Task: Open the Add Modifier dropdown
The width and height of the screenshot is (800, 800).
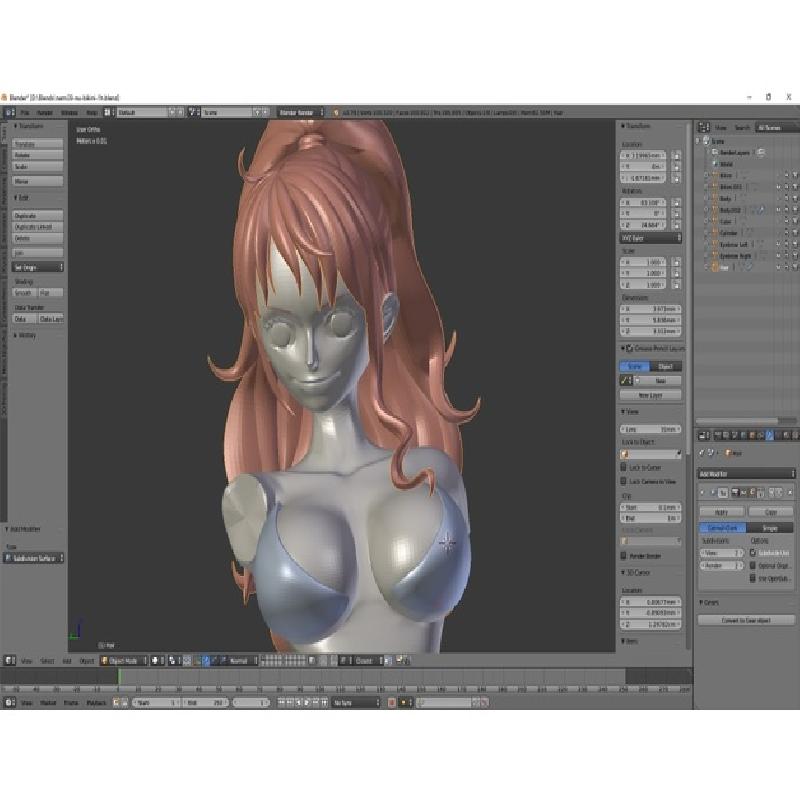Action: click(746, 474)
